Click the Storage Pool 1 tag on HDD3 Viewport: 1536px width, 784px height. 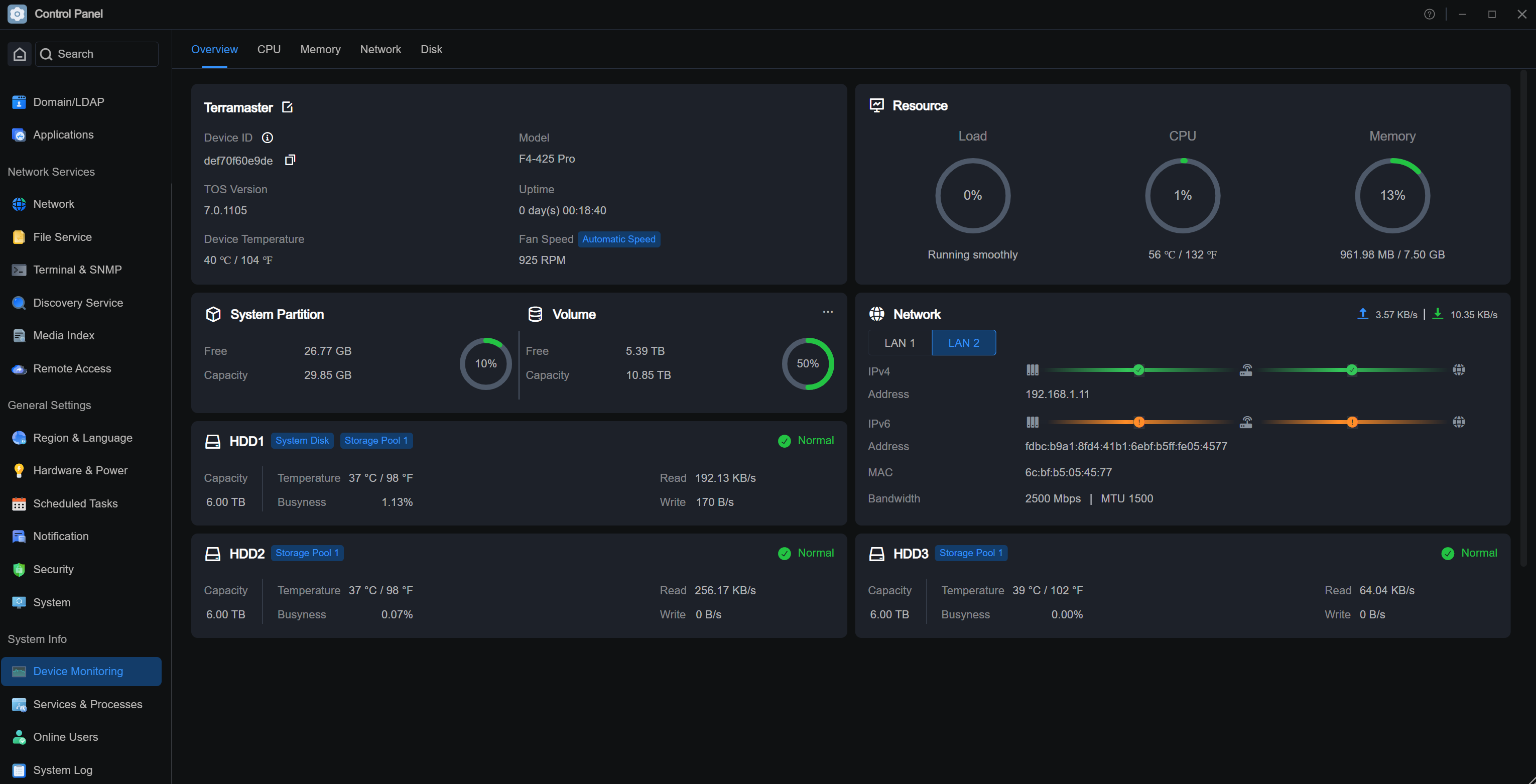(971, 553)
